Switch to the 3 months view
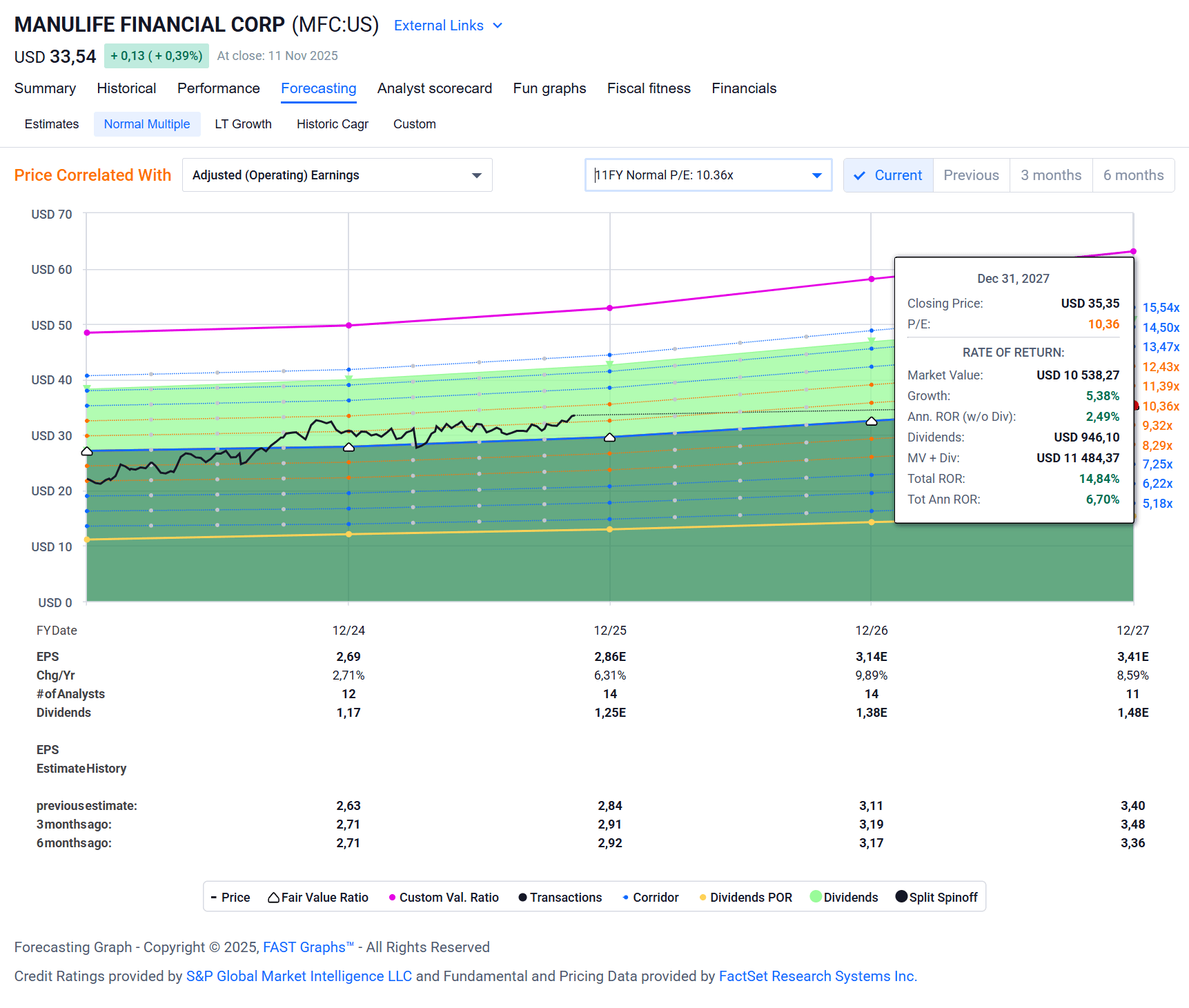Image resolution: width=1189 pixels, height=1008 pixels. pos(1050,175)
